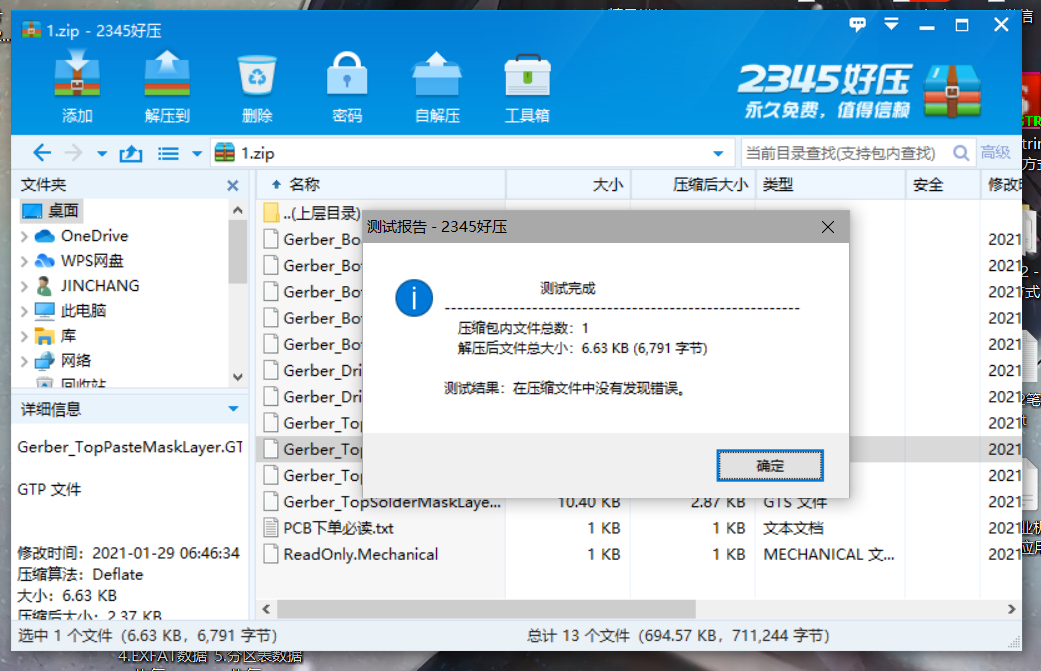Click the 文本文档 type cell
Screen dimensions: 1041x671
coord(793,528)
